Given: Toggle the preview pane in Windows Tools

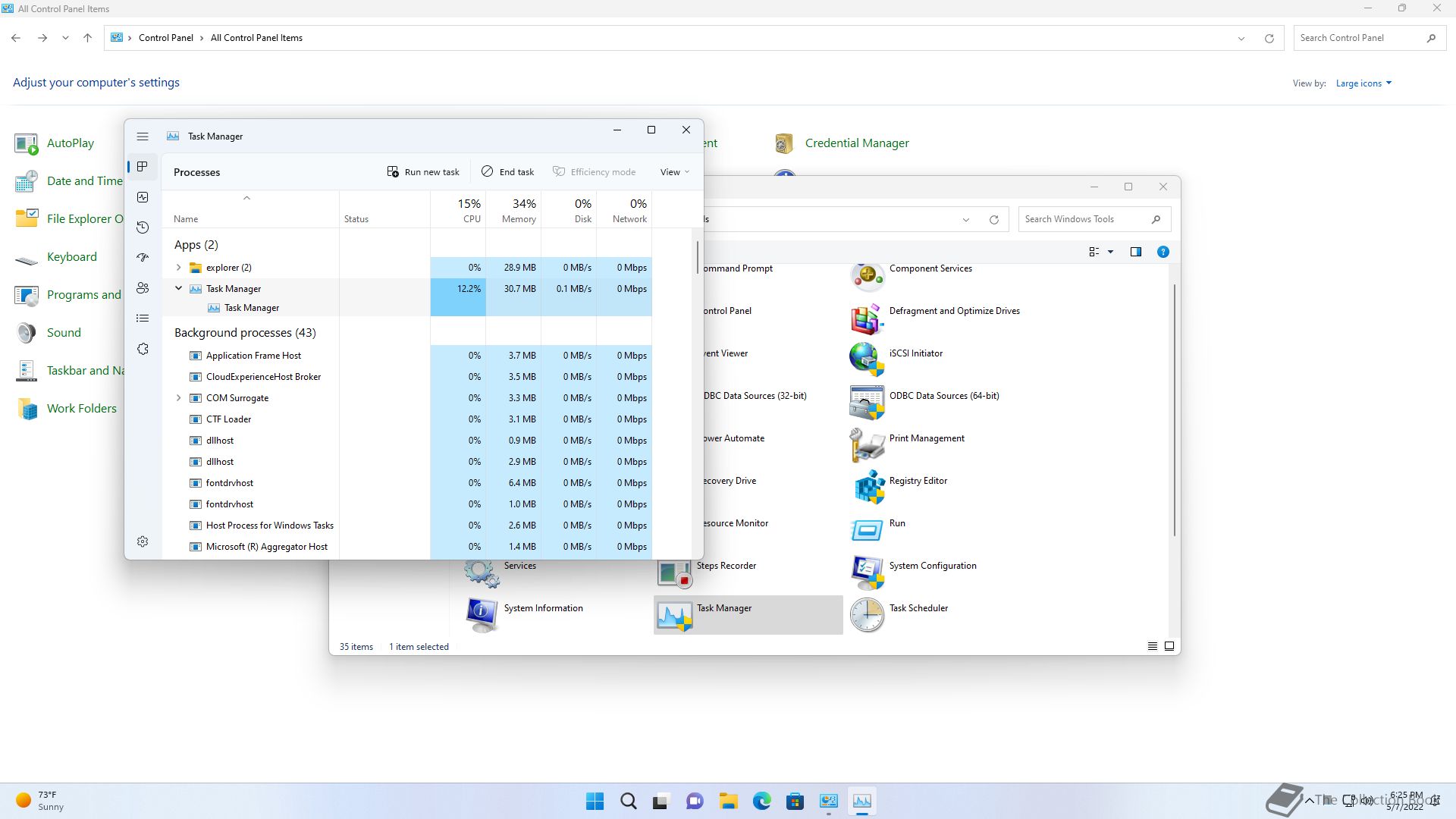Looking at the screenshot, I should pos(1135,252).
